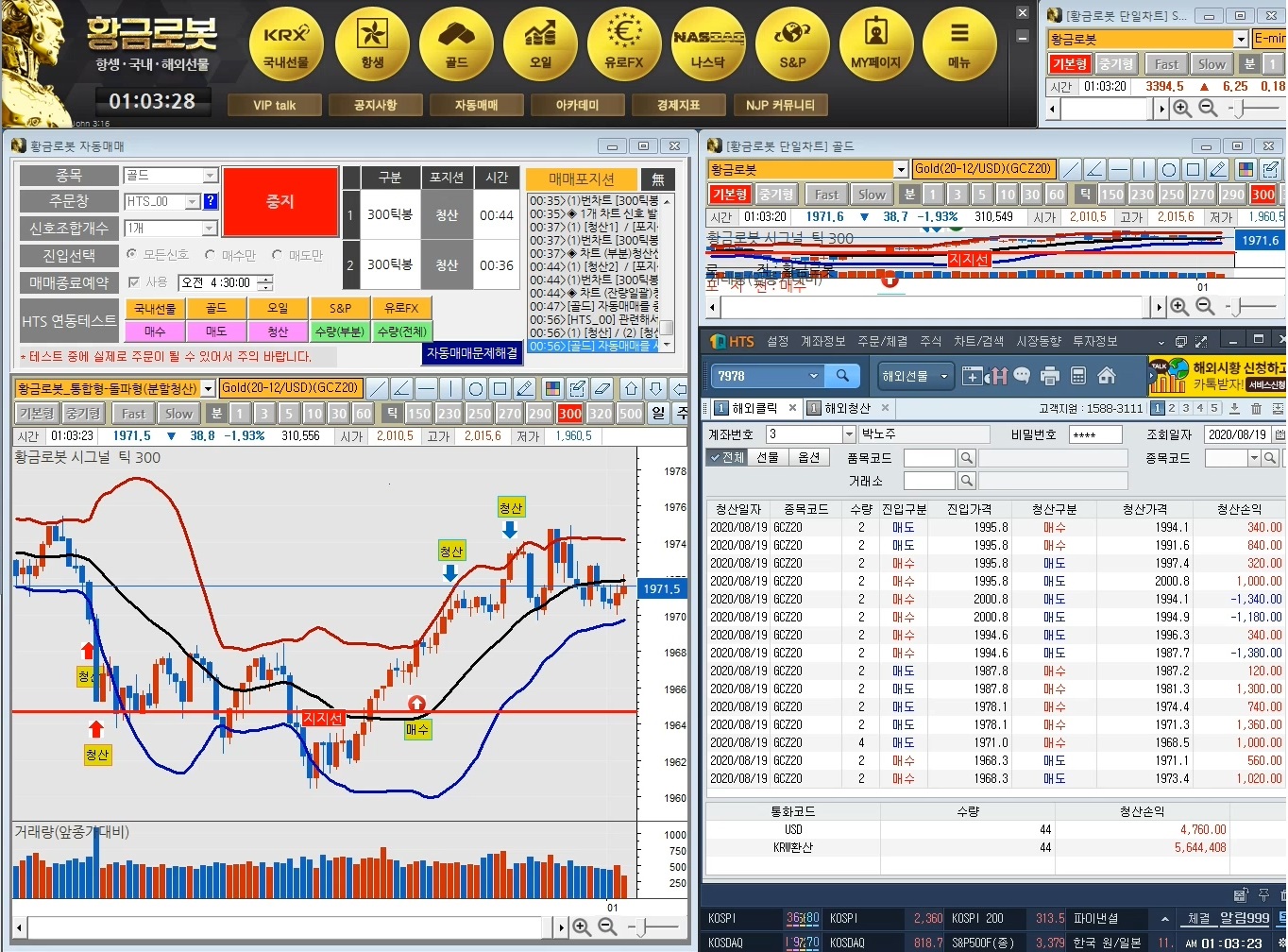Switch to 해외클릭 tab
The width and height of the screenshot is (1288, 952).
point(754,408)
